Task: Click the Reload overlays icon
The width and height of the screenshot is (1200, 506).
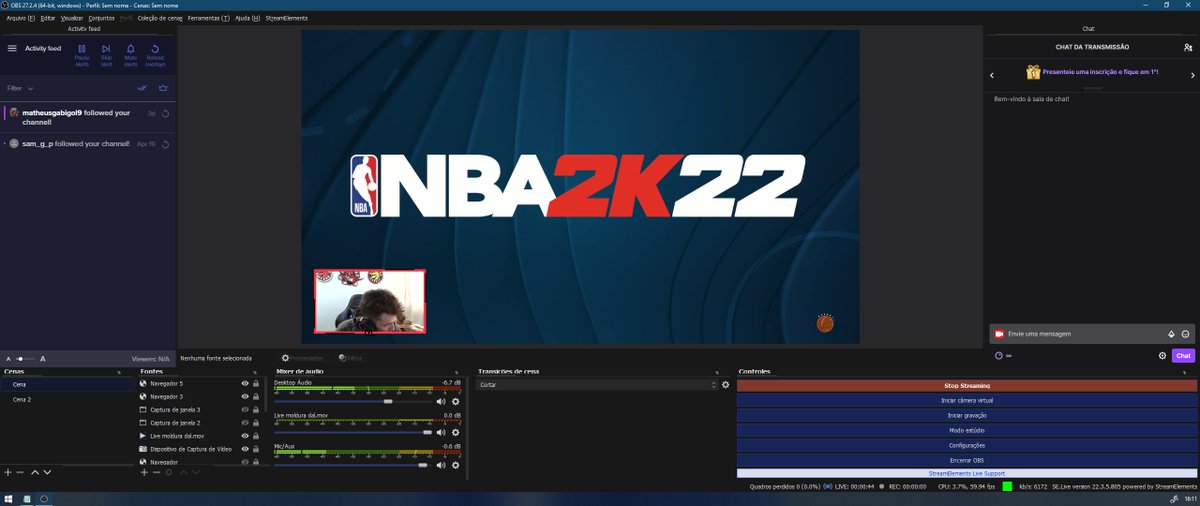Action: point(155,48)
